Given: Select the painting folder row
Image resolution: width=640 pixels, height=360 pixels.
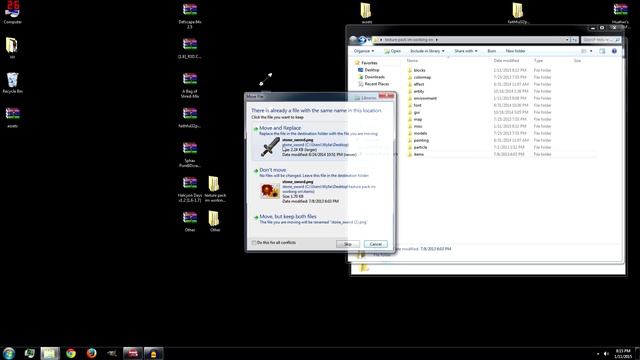Looking at the screenshot, I should (x=502, y=140).
